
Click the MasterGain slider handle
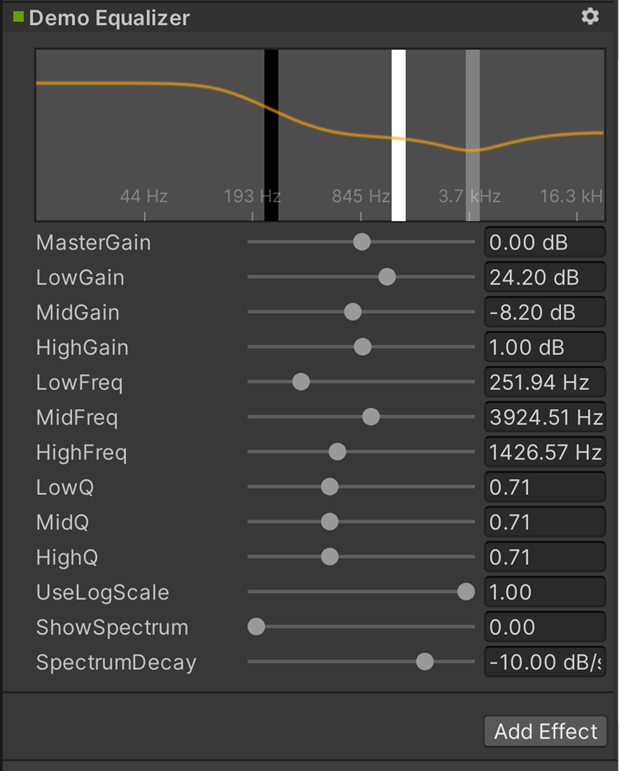[x=362, y=242]
